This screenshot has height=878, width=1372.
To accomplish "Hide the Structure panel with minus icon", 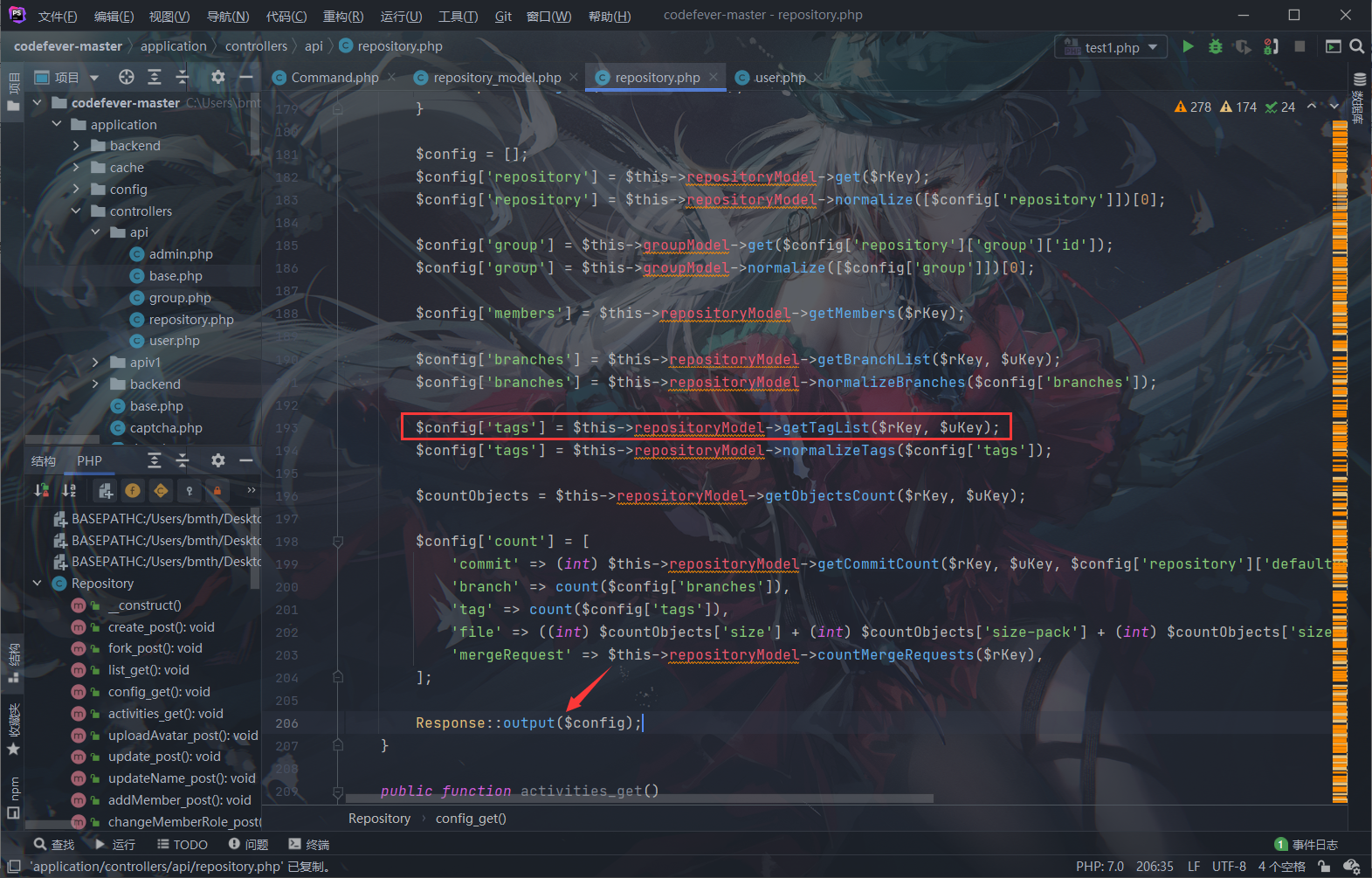I will [x=246, y=460].
